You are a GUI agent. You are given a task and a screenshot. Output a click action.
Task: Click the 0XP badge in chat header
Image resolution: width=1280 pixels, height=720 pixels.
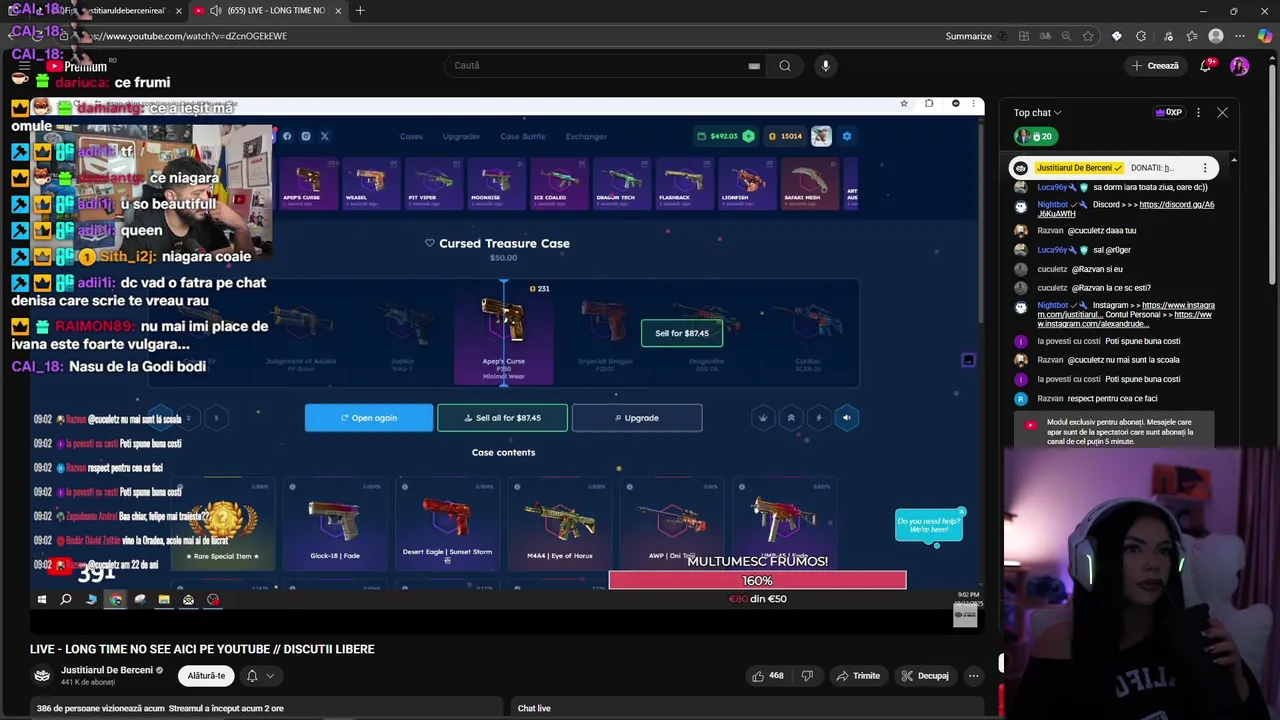click(1168, 112)
